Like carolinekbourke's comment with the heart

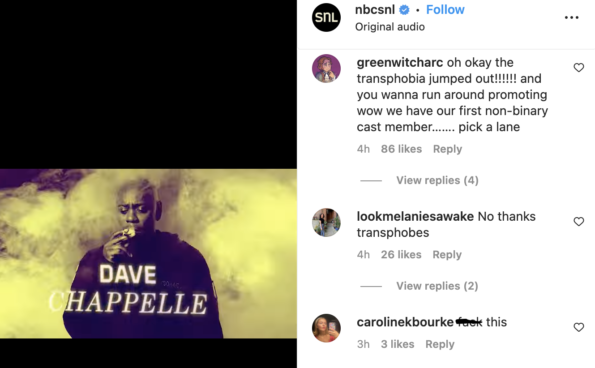pos(579,327)
